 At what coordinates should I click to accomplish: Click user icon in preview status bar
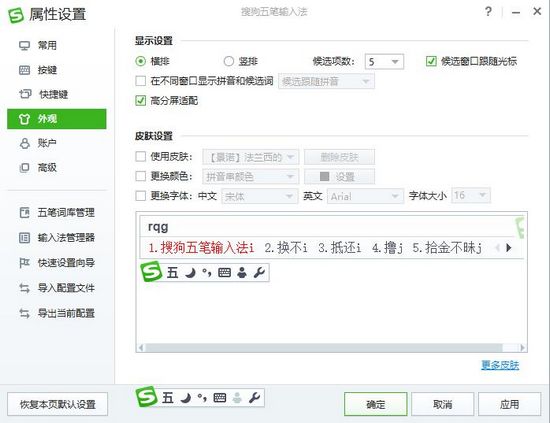tap(242, 273)
